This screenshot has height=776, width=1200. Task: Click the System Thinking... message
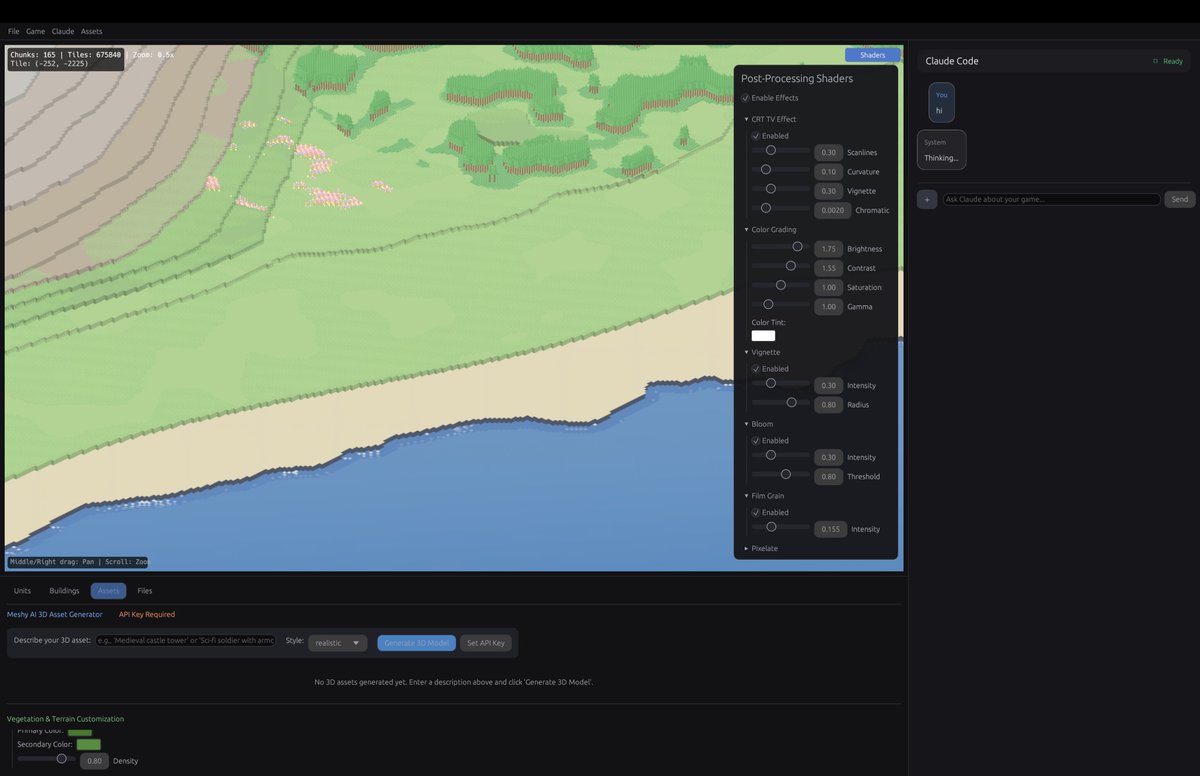[942, 150]
